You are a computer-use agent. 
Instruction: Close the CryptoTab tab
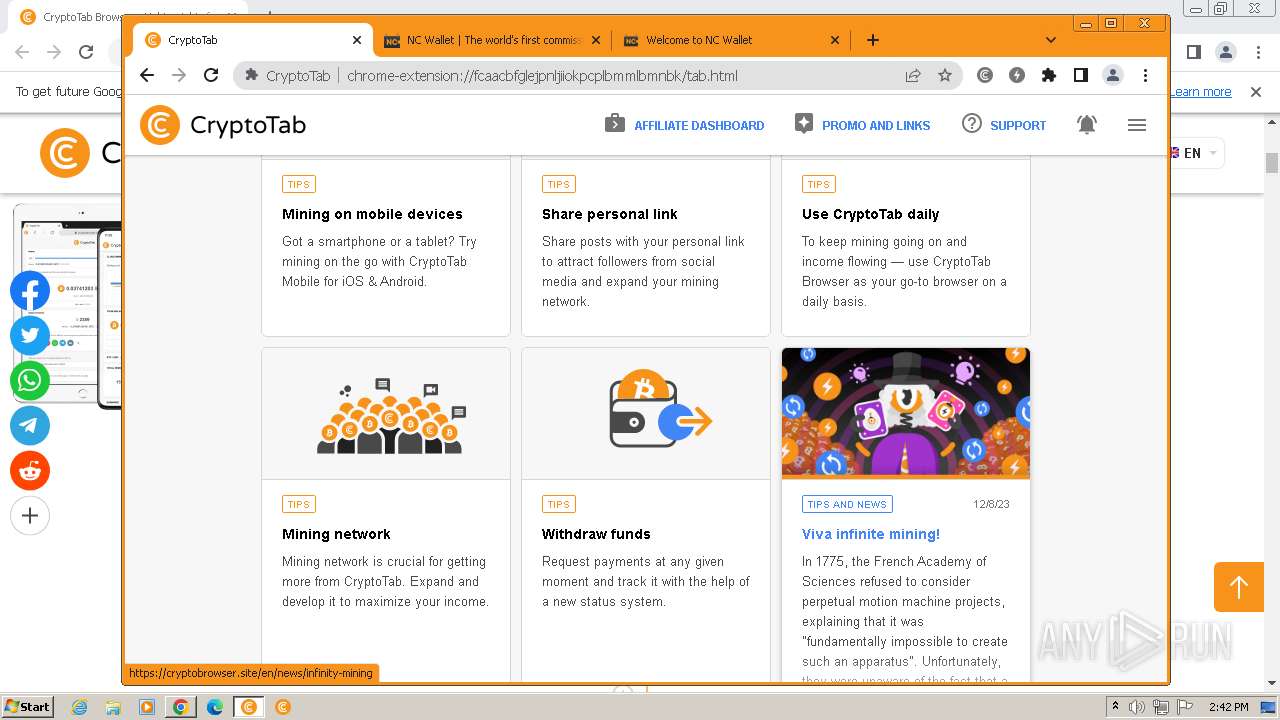pyautogui.click(x=357, y=40)
